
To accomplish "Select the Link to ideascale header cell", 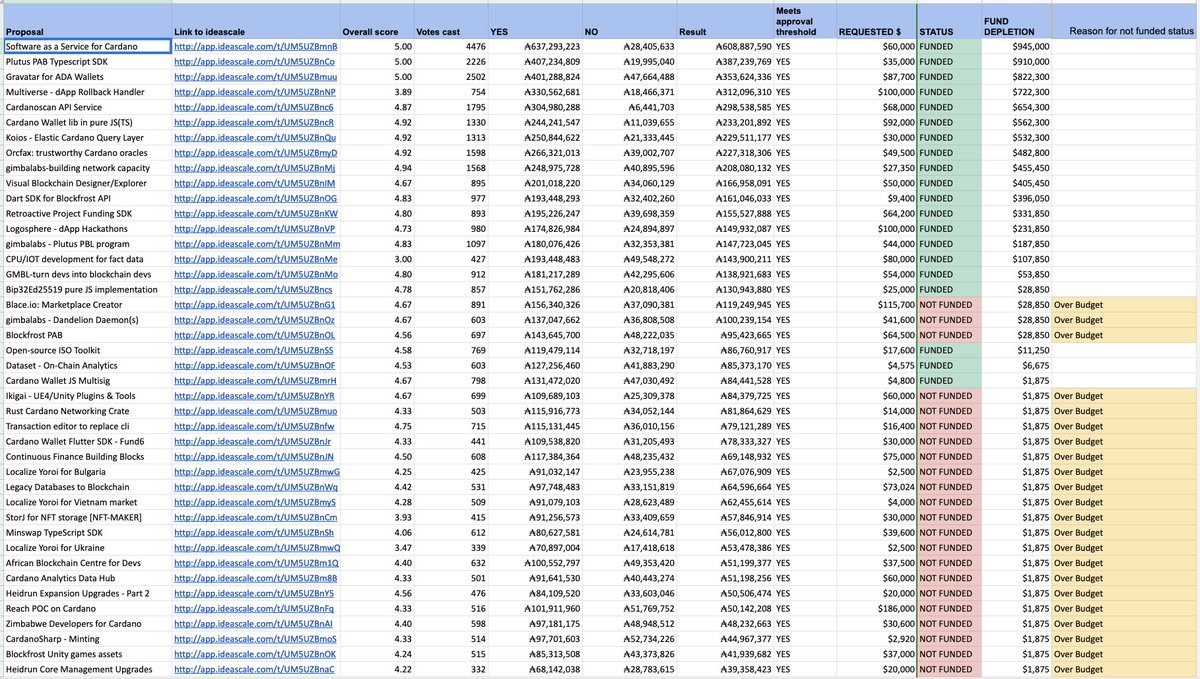I will (x=254, y=21).
